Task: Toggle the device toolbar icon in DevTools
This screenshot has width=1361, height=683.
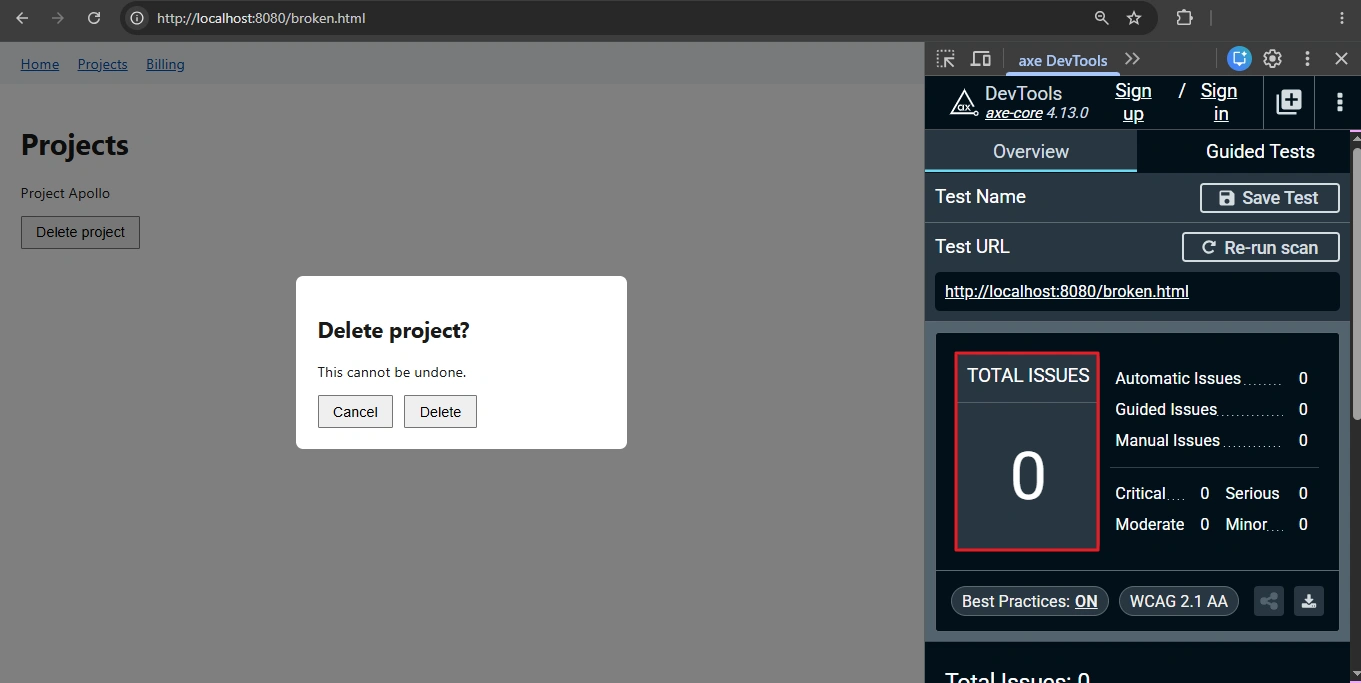Action: (x=981, y=59)
